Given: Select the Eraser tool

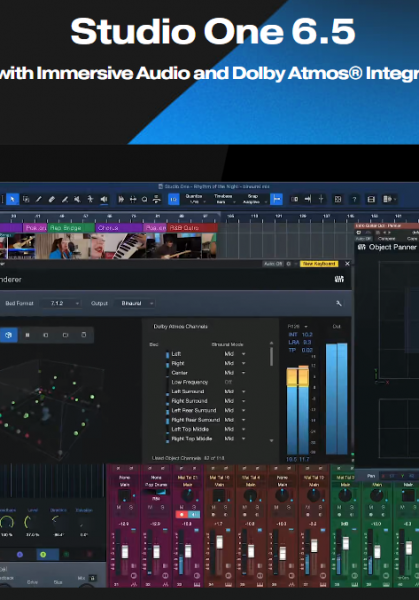Looking at the screenshot, I should coord(52,199).
